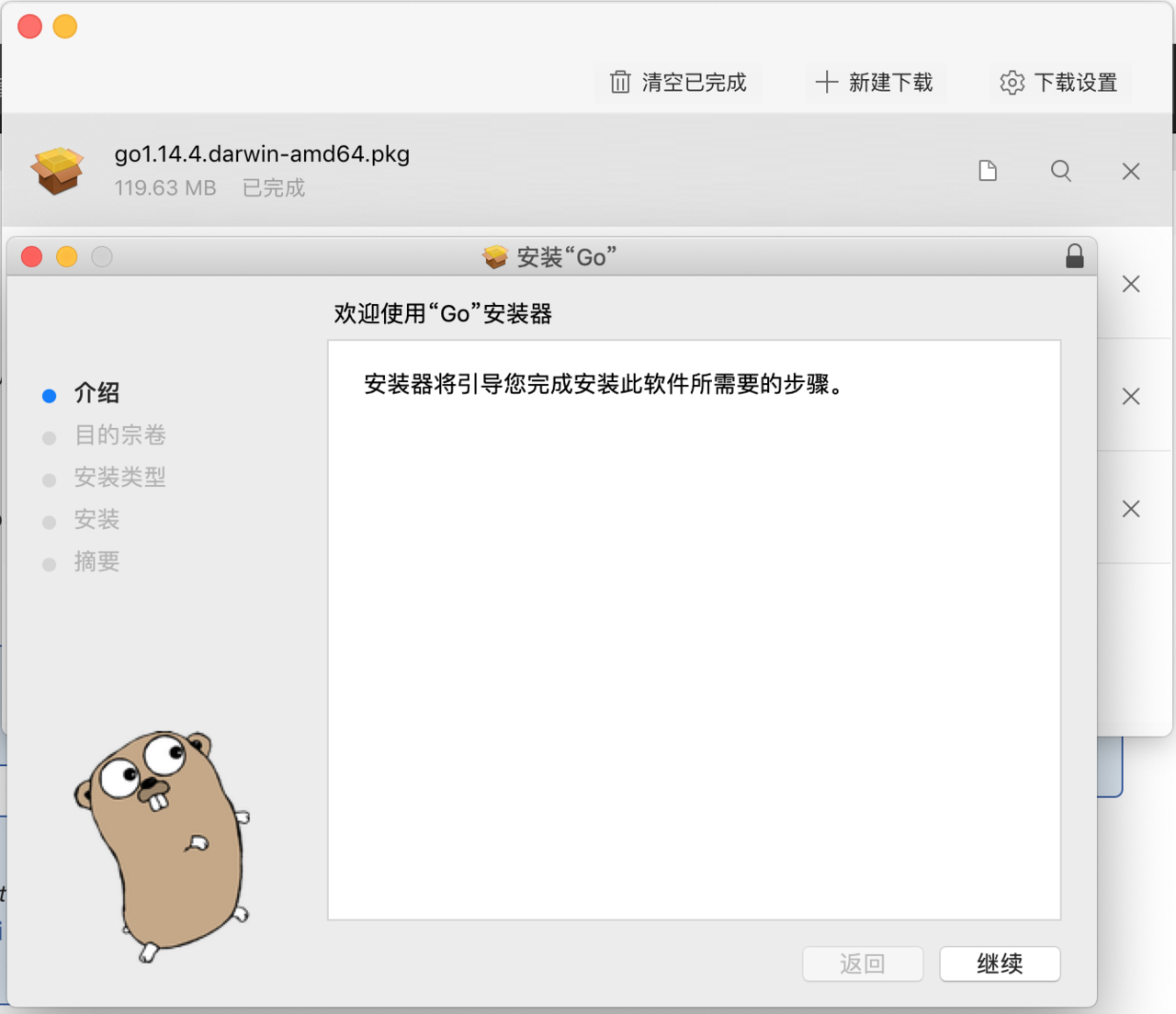Close the Go installer window
Screen dimensions: 1176x1014
pyautogui.click(x=32, y=257)
